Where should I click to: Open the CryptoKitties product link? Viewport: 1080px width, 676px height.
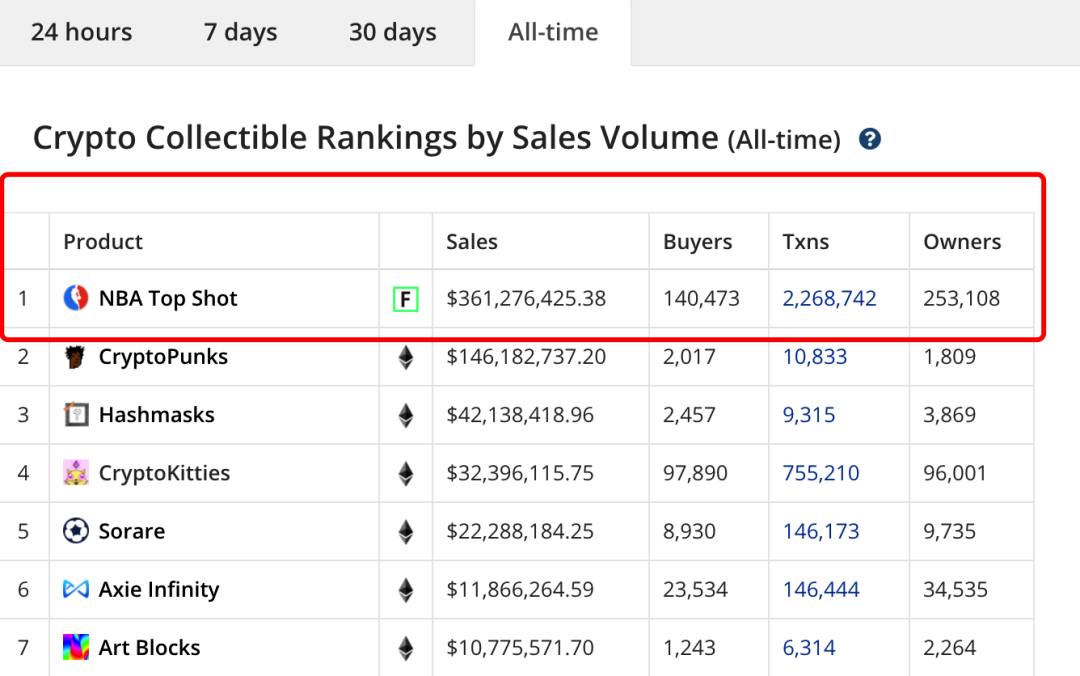point(165,473)
